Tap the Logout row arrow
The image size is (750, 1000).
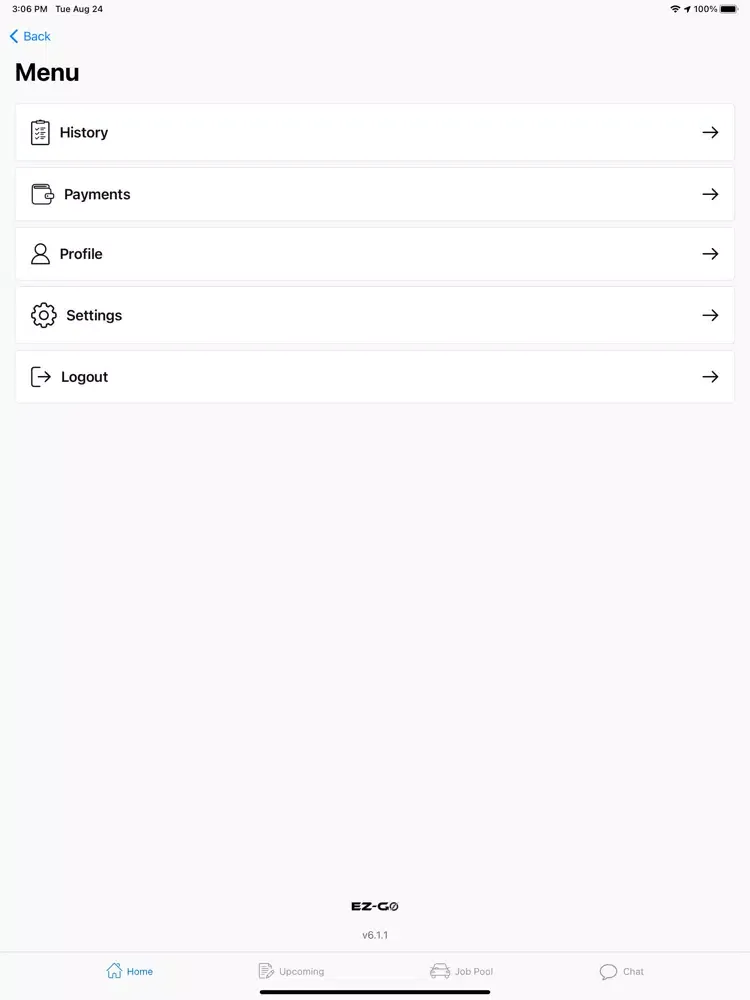click(x=710, y=377)
